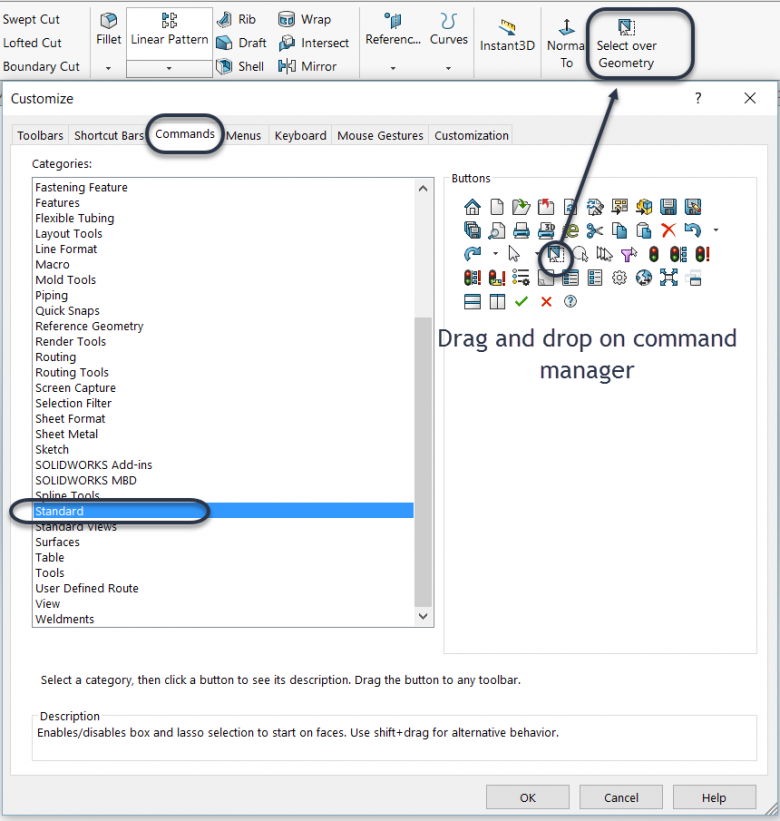Click the Categories list up arrow
780x821 pixels.
coord(423,188)
